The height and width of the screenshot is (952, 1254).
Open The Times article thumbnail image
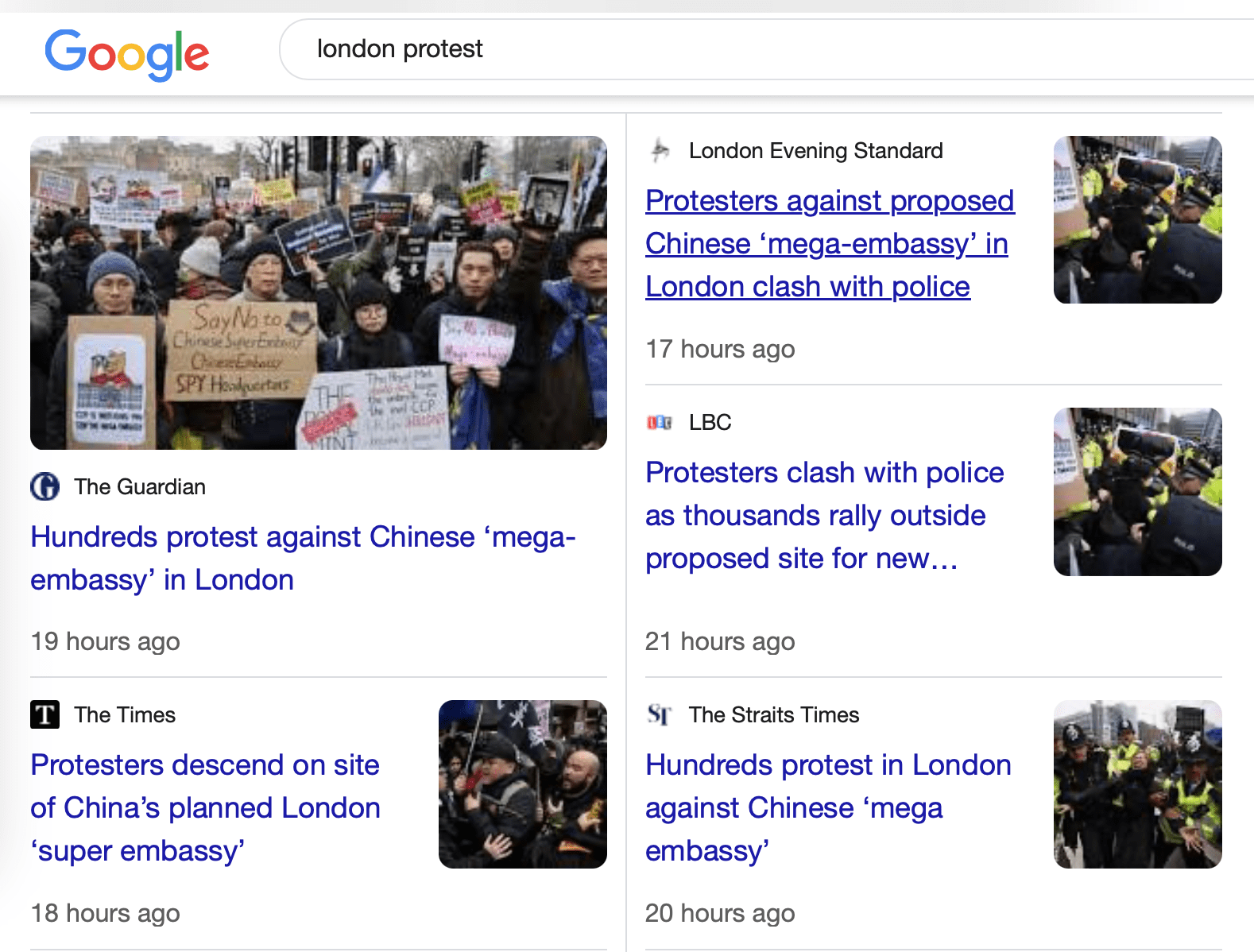tap(522, 784)
